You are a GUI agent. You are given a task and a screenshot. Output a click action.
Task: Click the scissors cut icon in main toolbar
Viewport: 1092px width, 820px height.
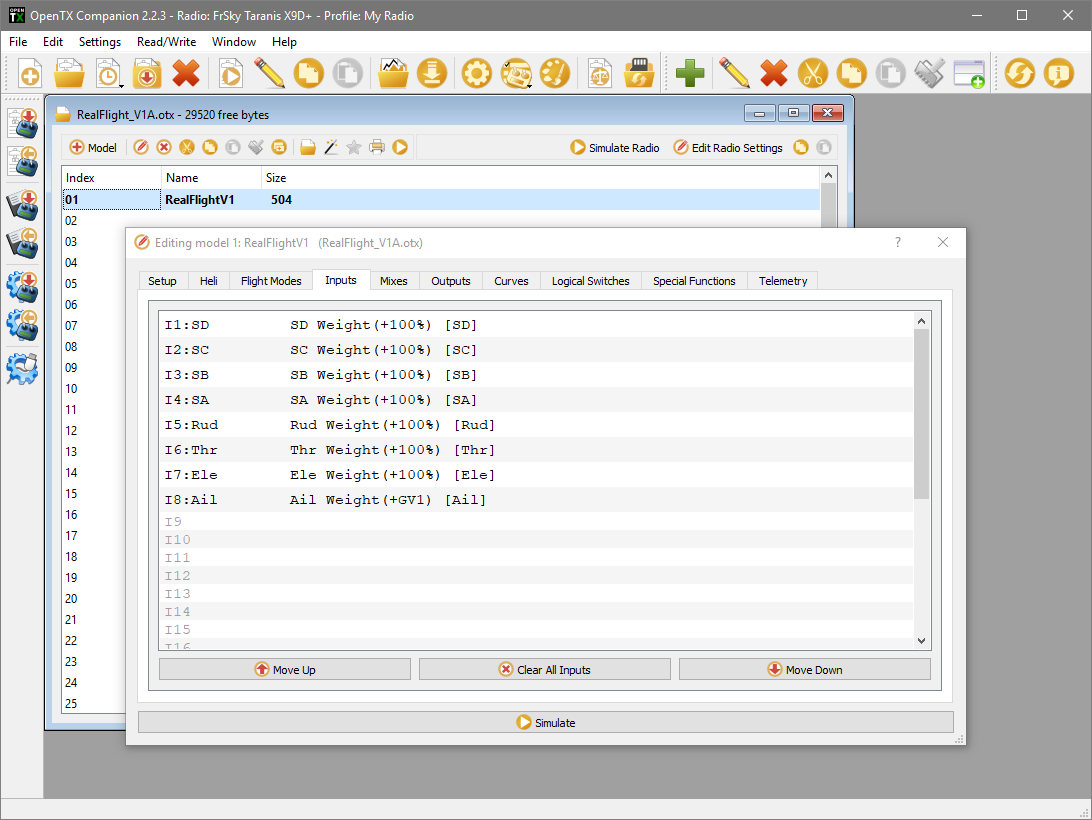(x=813, y=73)
